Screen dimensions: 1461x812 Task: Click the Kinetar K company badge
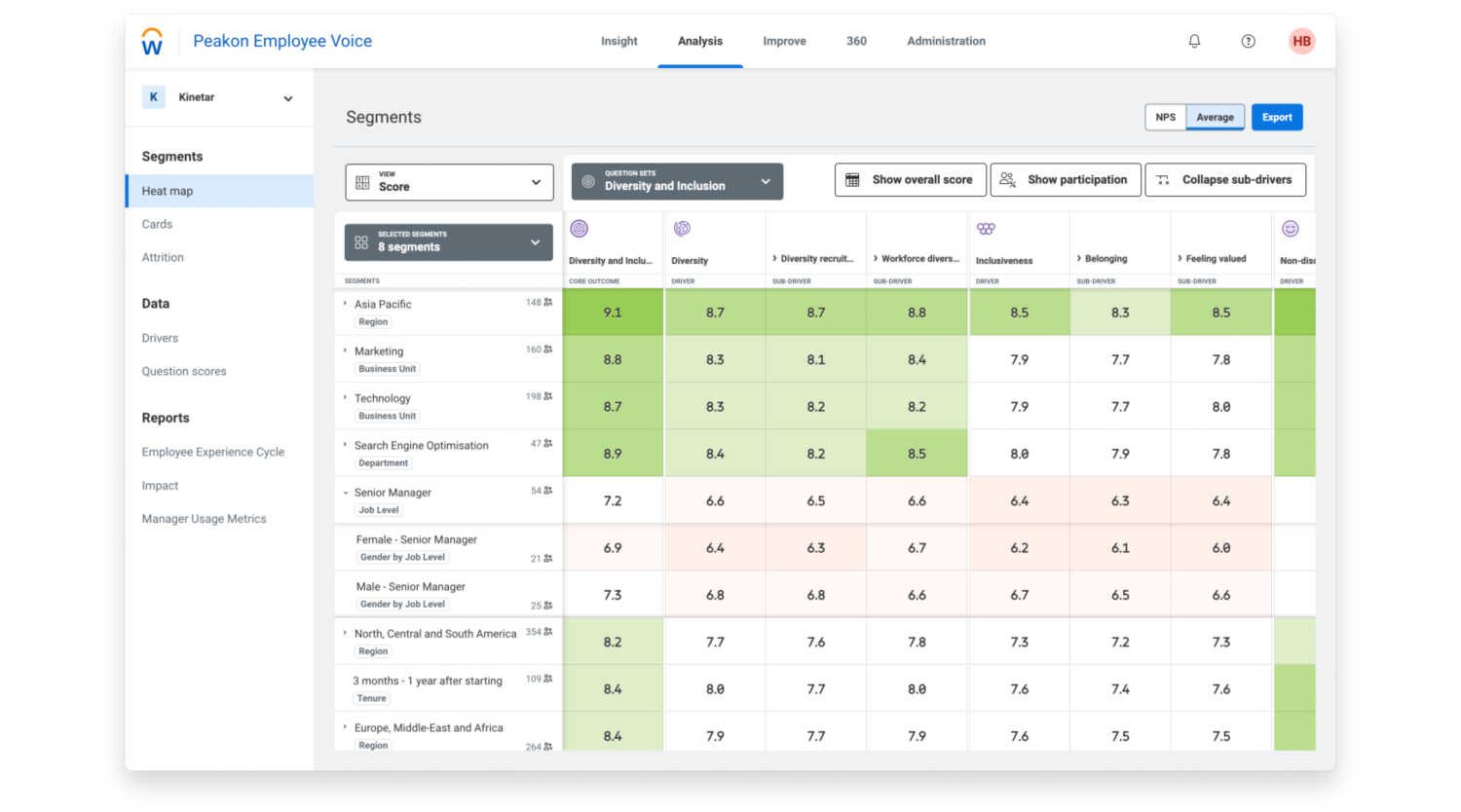153,97
